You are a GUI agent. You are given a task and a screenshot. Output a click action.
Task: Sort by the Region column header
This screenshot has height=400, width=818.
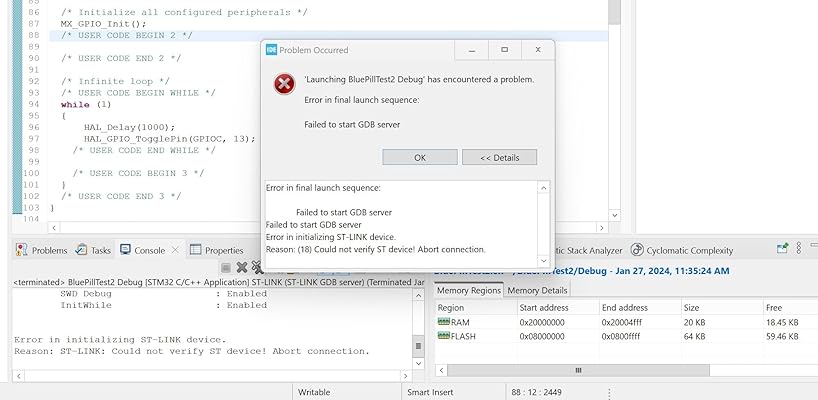tap(475, 308)
